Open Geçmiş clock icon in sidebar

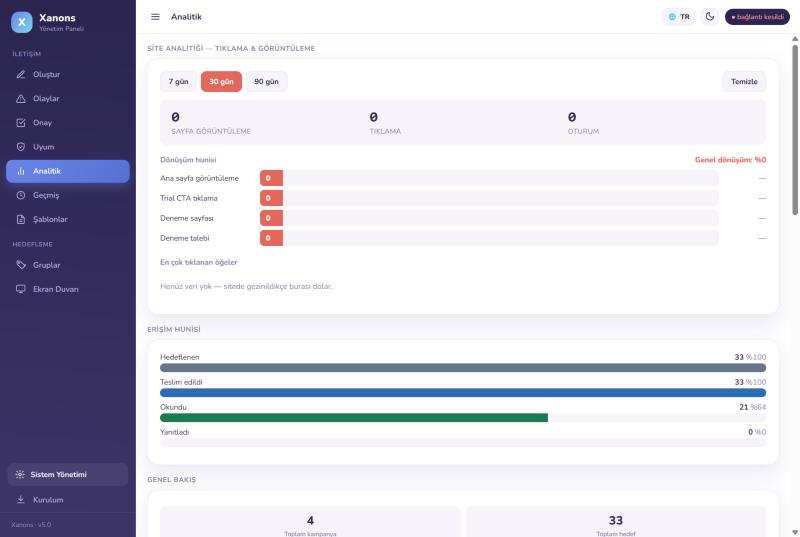pyautogui.click(x=20, y=195)
